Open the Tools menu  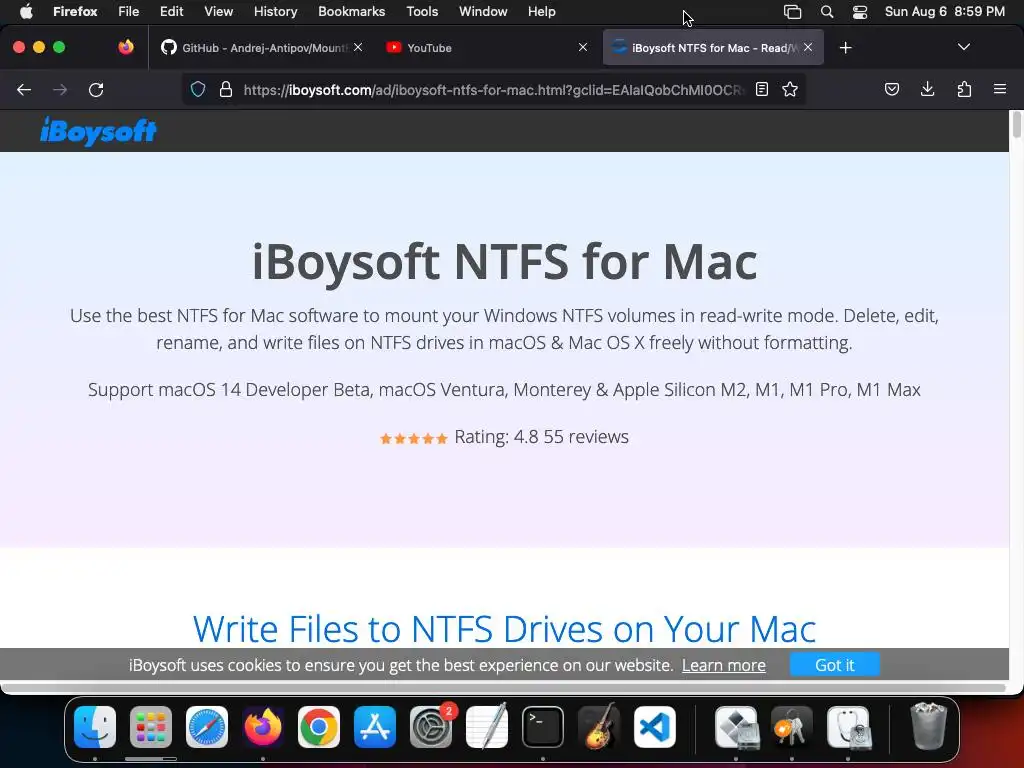click(x=422, y=11)
